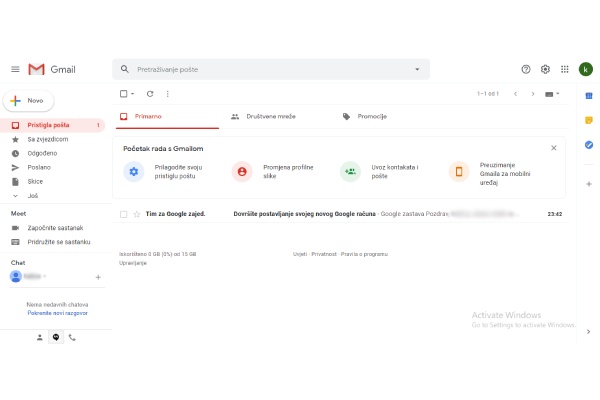
Task: Click the Uvoz kontakata i pošte text
Action: click(395, 171)
